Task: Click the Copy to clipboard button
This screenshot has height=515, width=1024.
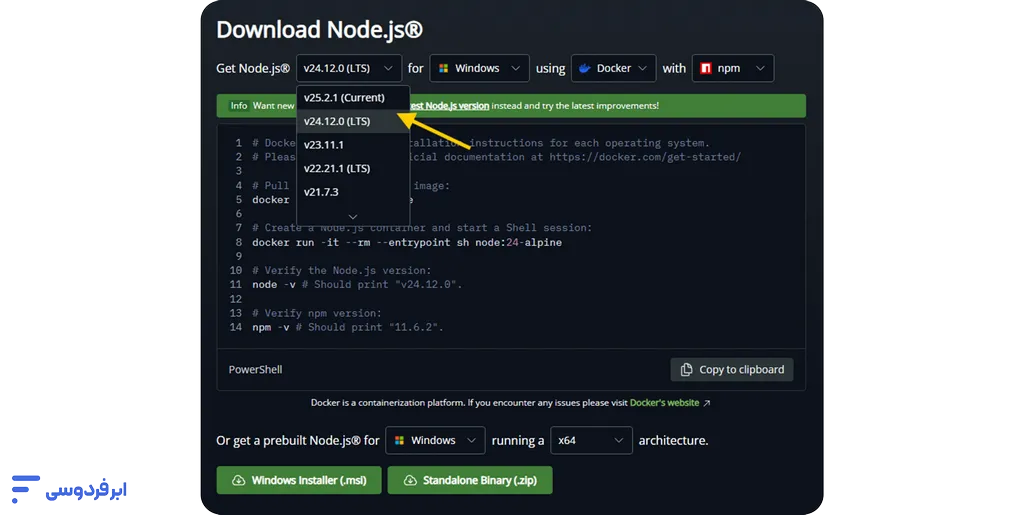Action: point(731,369)
